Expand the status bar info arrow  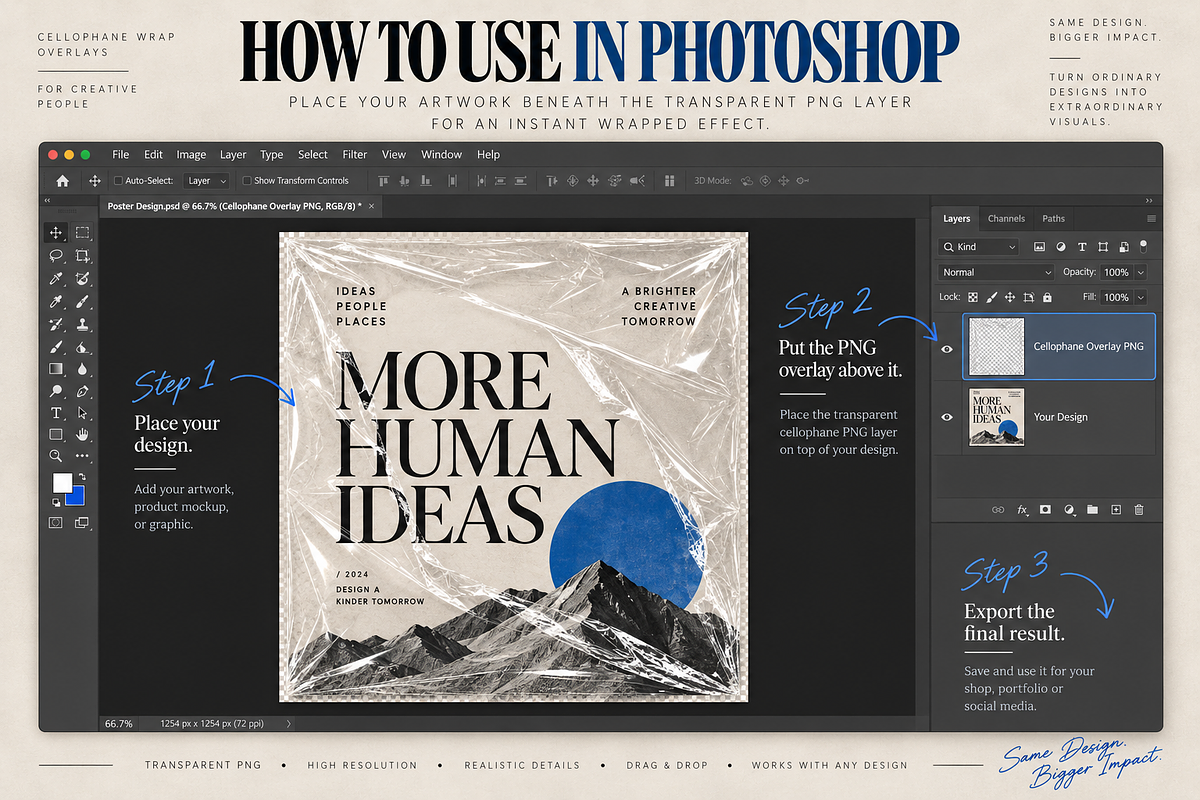tap(289, 723)
